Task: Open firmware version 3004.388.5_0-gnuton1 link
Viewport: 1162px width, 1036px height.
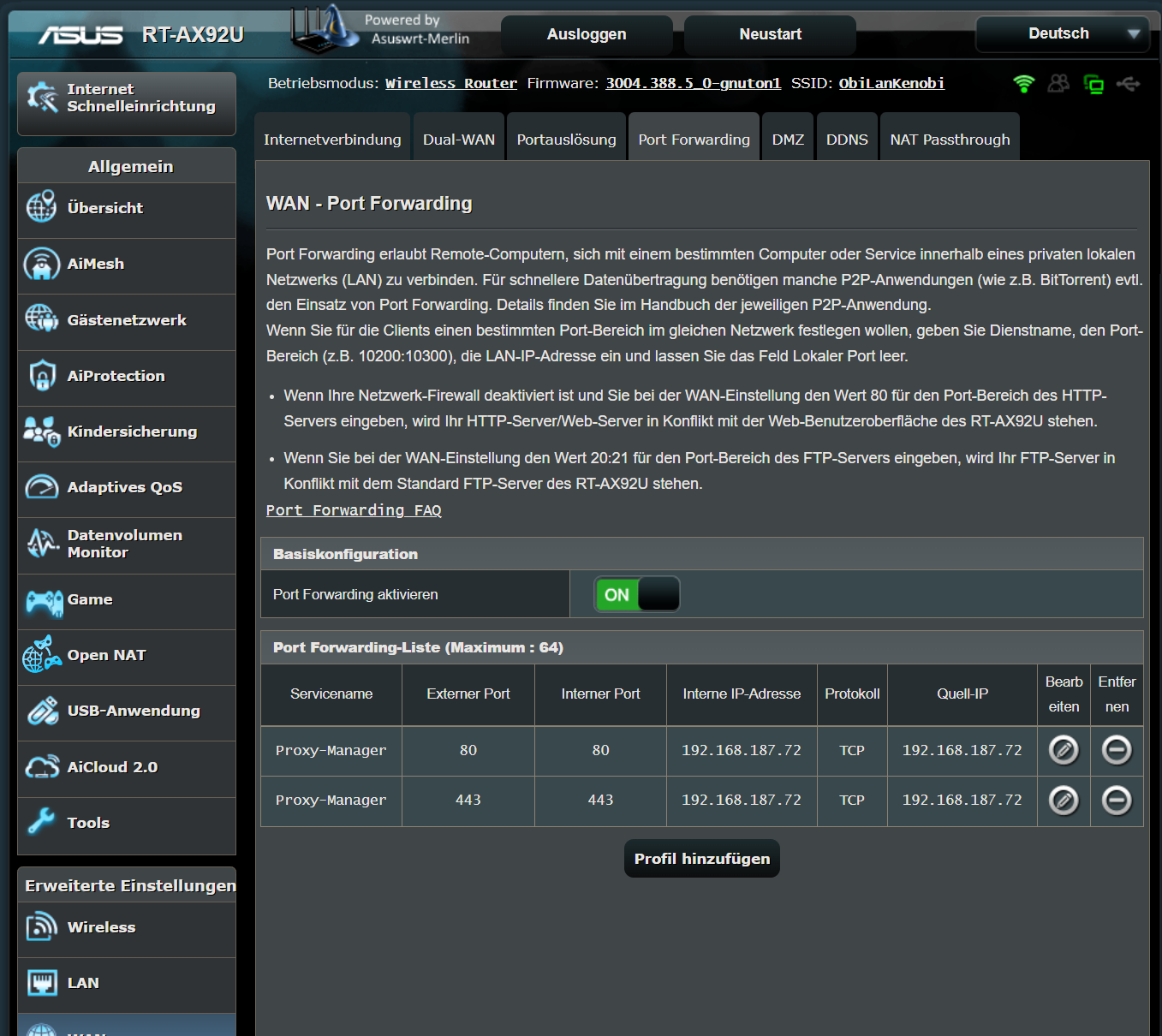Action: 693,83
